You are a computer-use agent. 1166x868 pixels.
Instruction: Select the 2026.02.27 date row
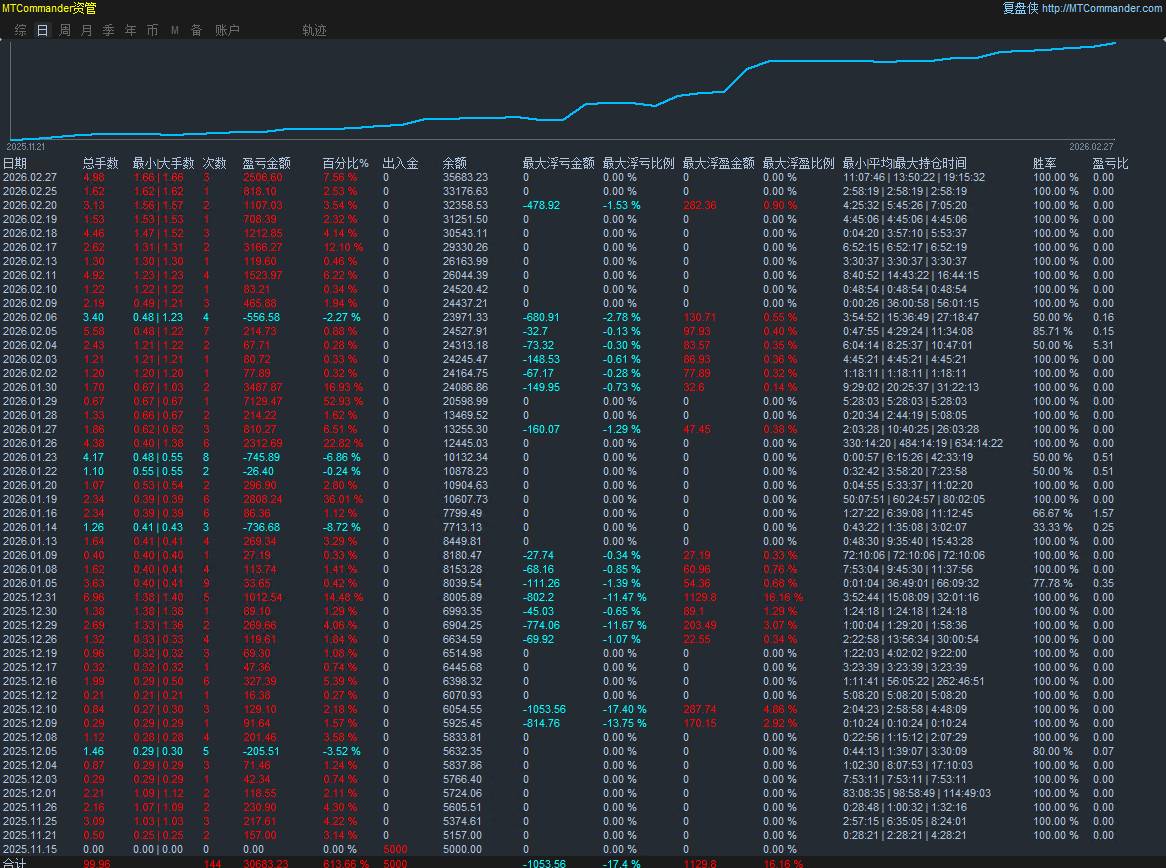[x=29, y=177]
